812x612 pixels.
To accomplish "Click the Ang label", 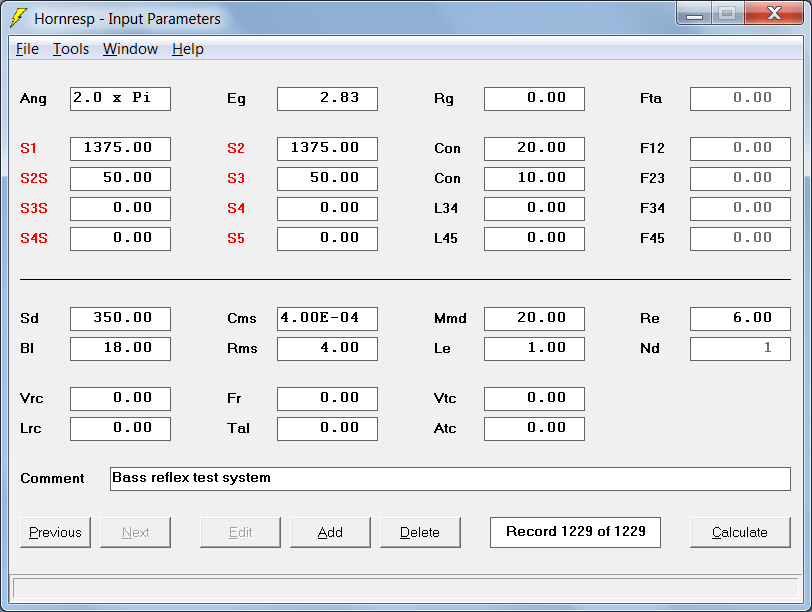I will click(33, 99).
